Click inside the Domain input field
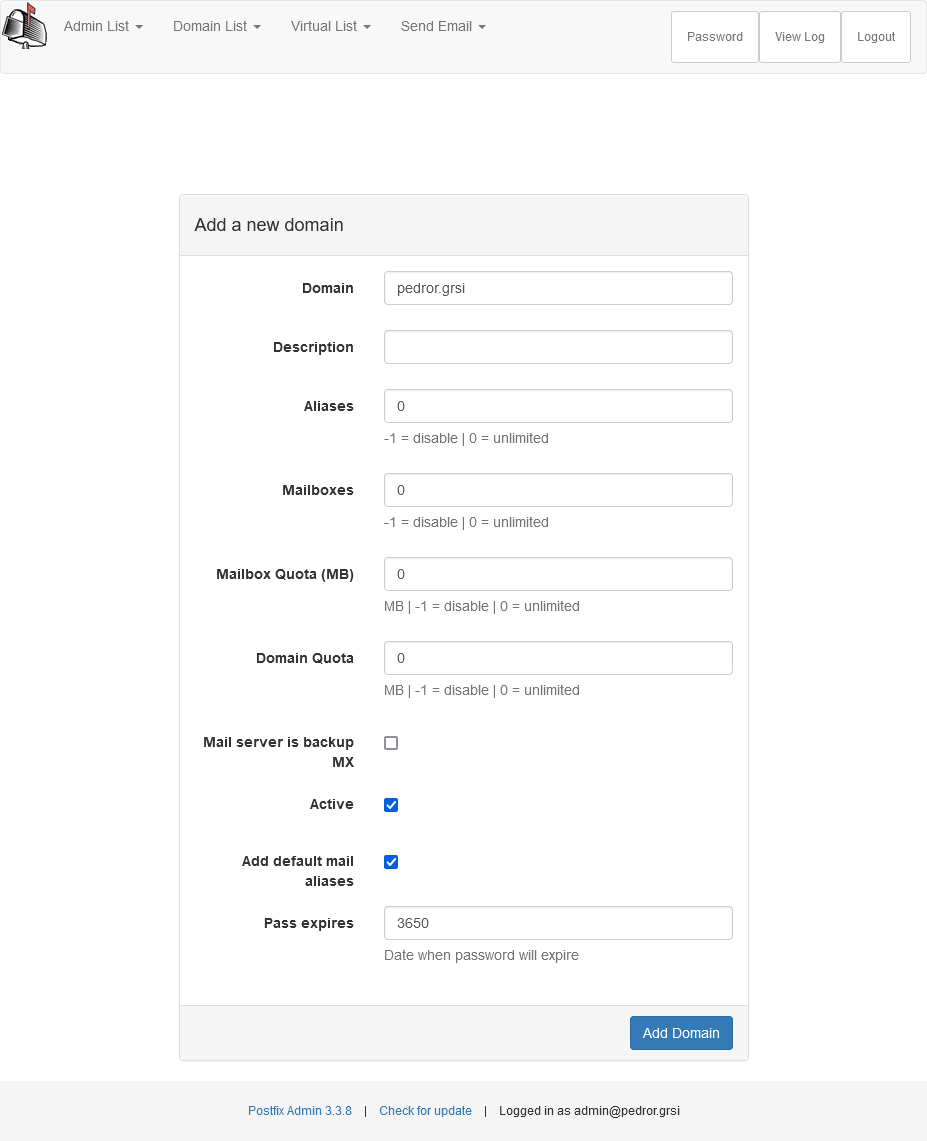 pyautogui.click(x=557, y=287)
